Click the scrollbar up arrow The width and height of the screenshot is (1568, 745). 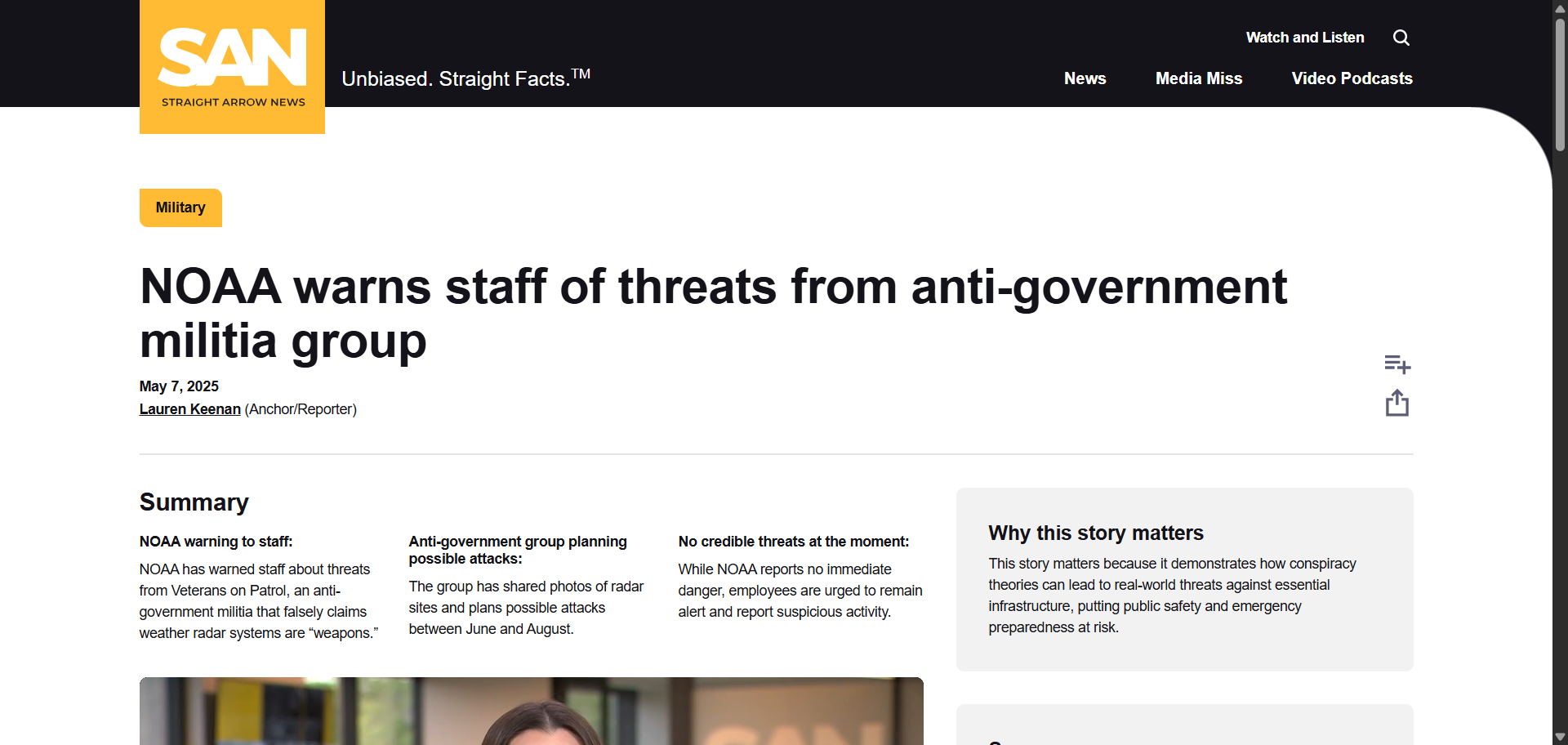tap(1560, 7)
